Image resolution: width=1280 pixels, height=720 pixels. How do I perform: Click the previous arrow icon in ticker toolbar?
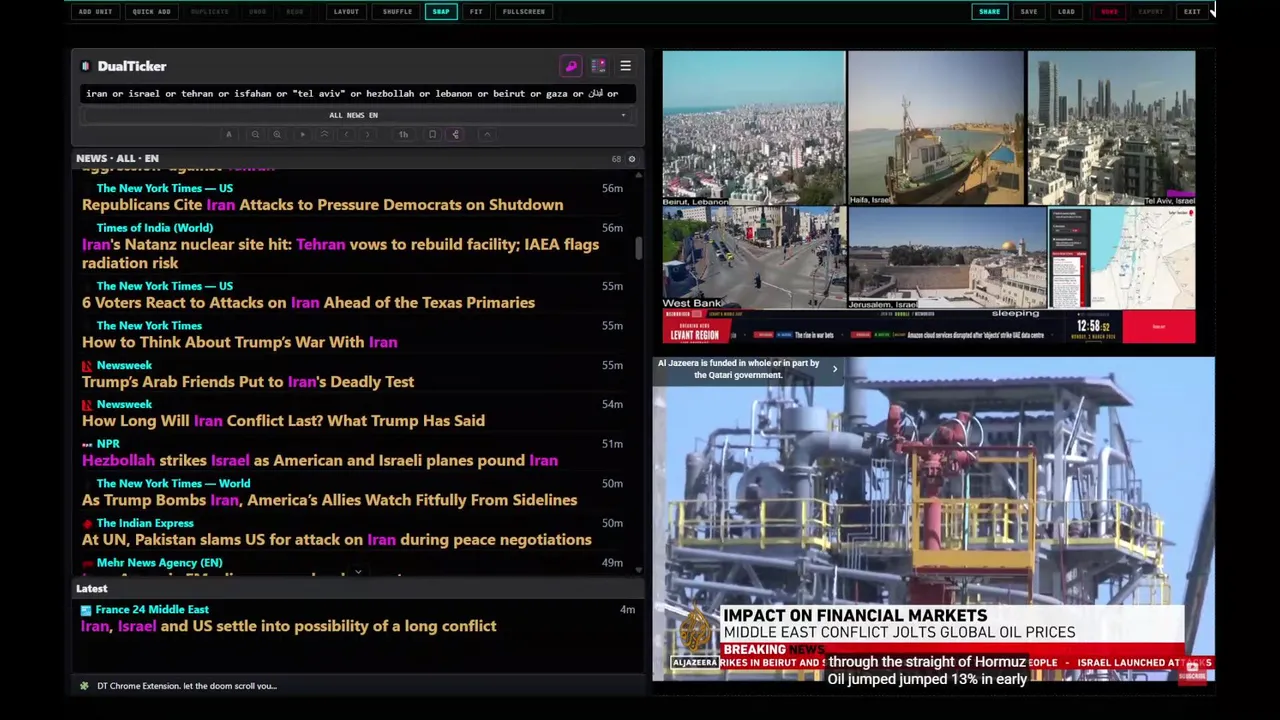tap(346, 134)
